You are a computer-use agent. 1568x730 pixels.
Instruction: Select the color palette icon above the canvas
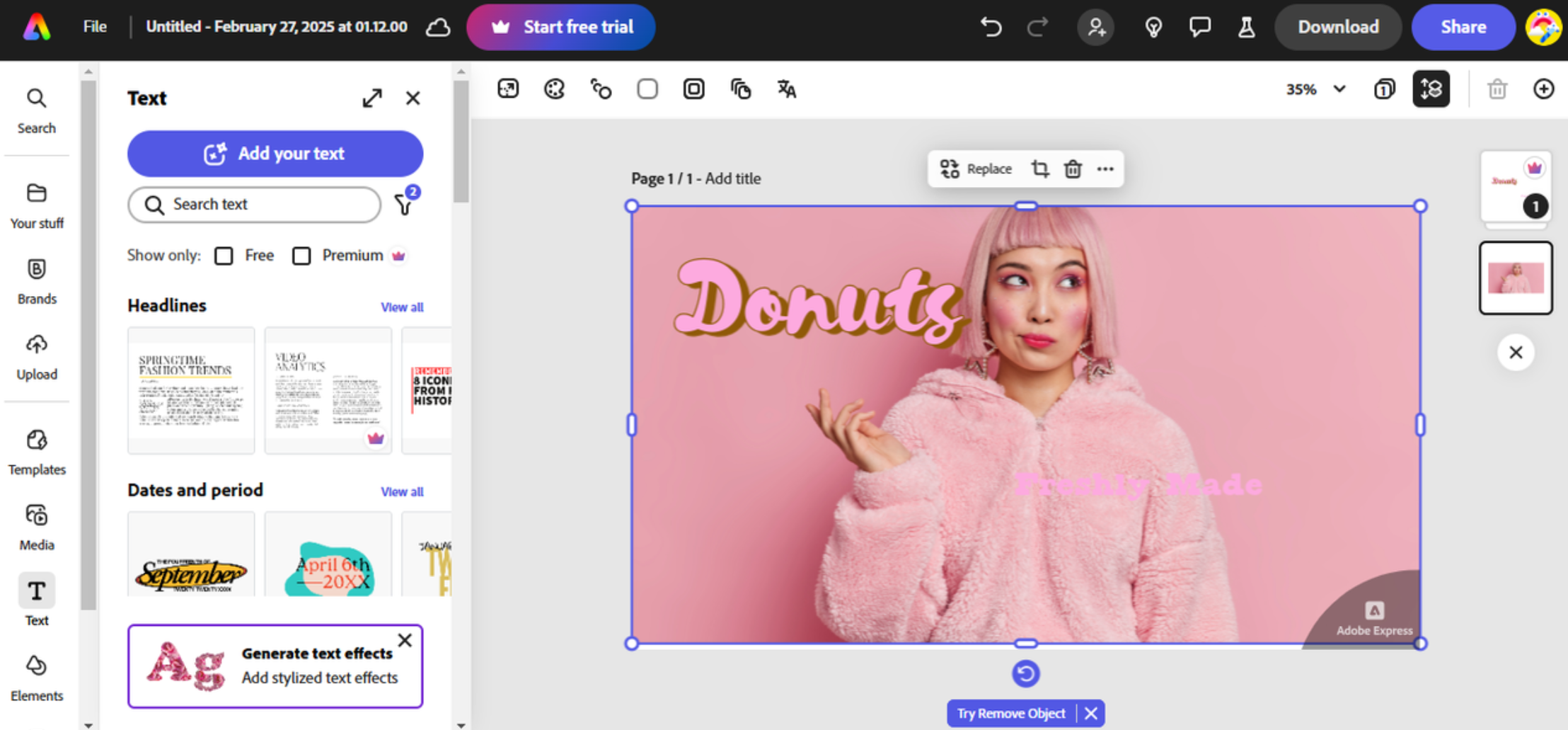554,89
